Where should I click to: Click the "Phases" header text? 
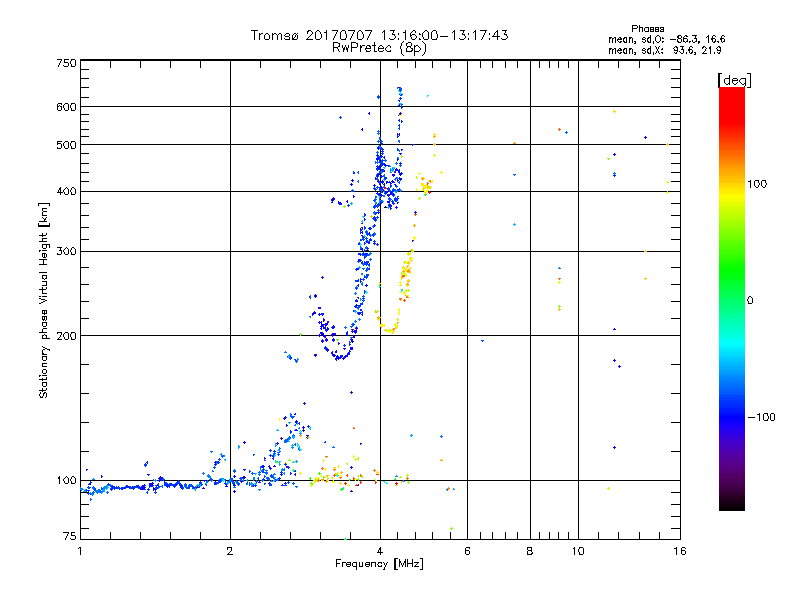coord(647,29)
